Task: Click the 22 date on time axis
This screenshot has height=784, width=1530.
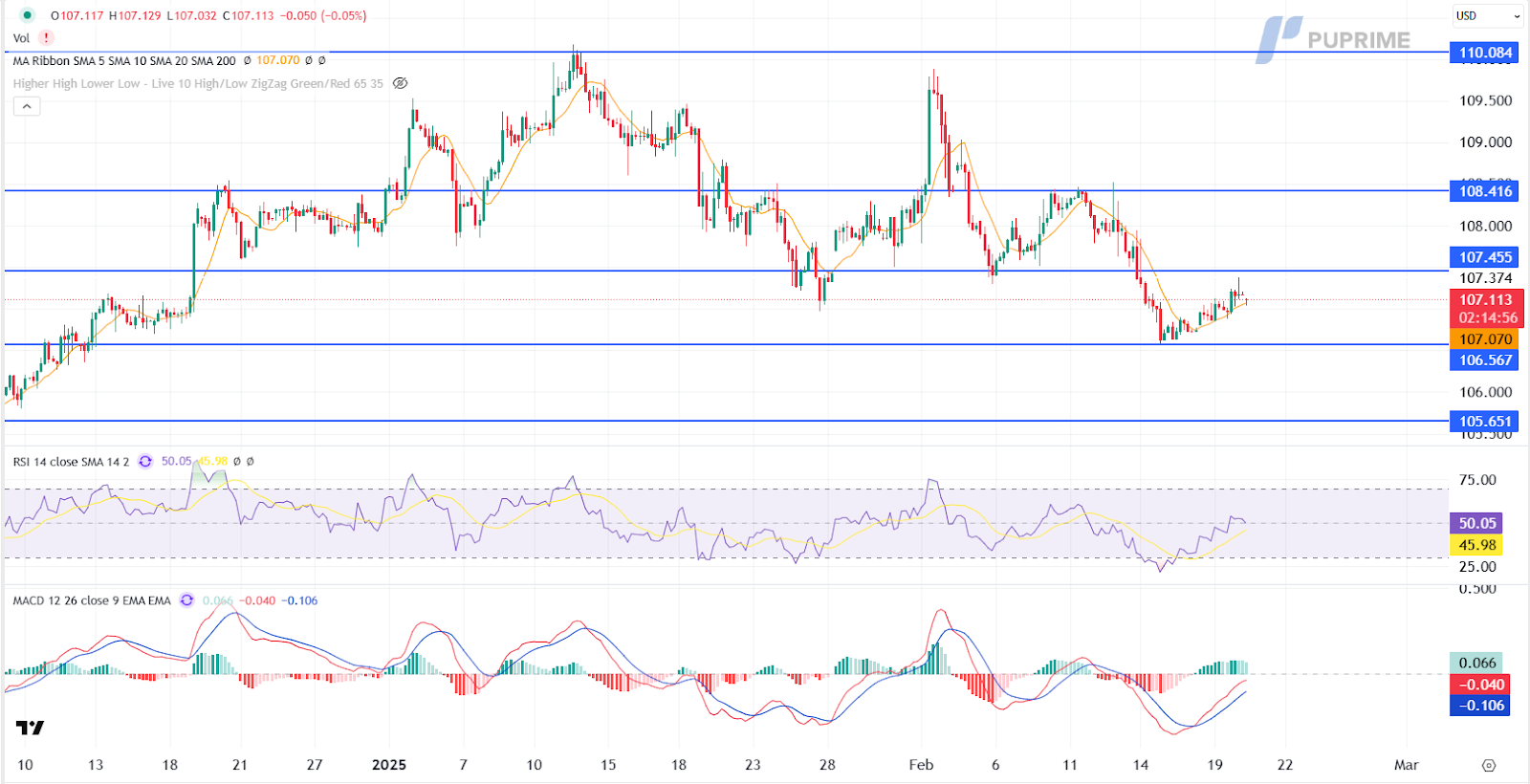Action: tap(1285, 765)
